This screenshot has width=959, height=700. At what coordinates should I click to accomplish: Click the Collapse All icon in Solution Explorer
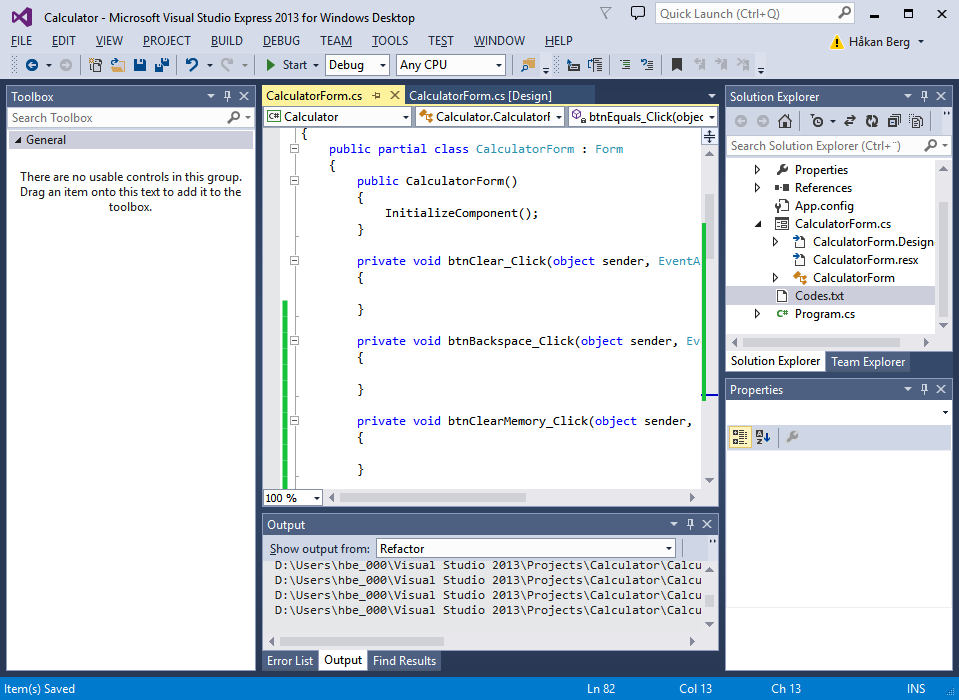pos(894,121)
